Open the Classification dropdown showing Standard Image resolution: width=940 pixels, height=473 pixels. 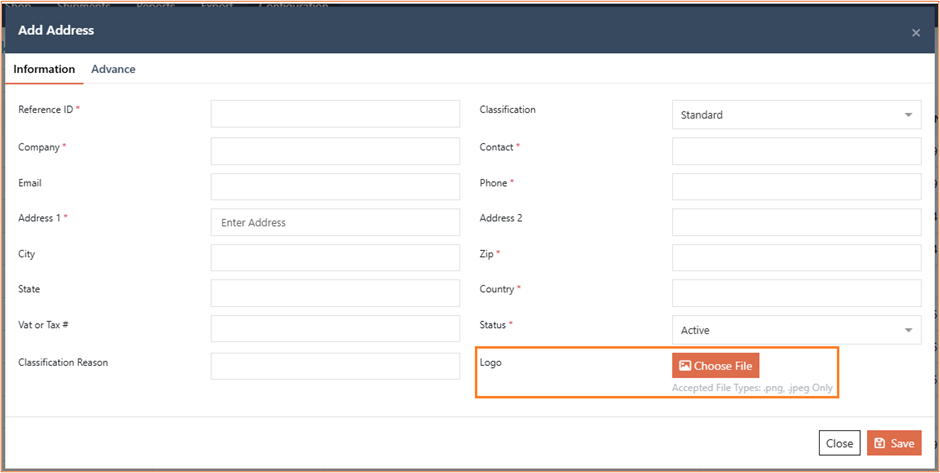coord(796,115)
